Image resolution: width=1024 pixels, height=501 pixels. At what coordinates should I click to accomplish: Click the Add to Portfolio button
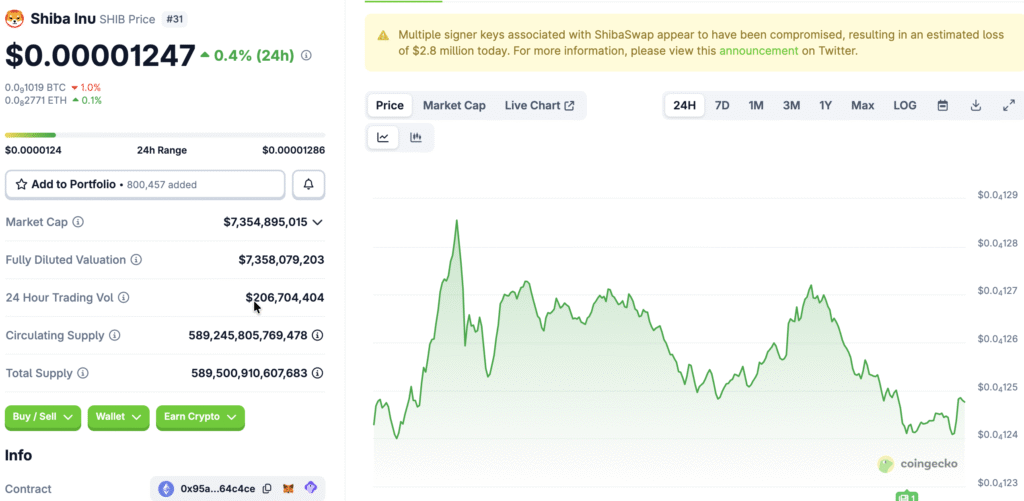pyautogui.click(x=145, y=184)
